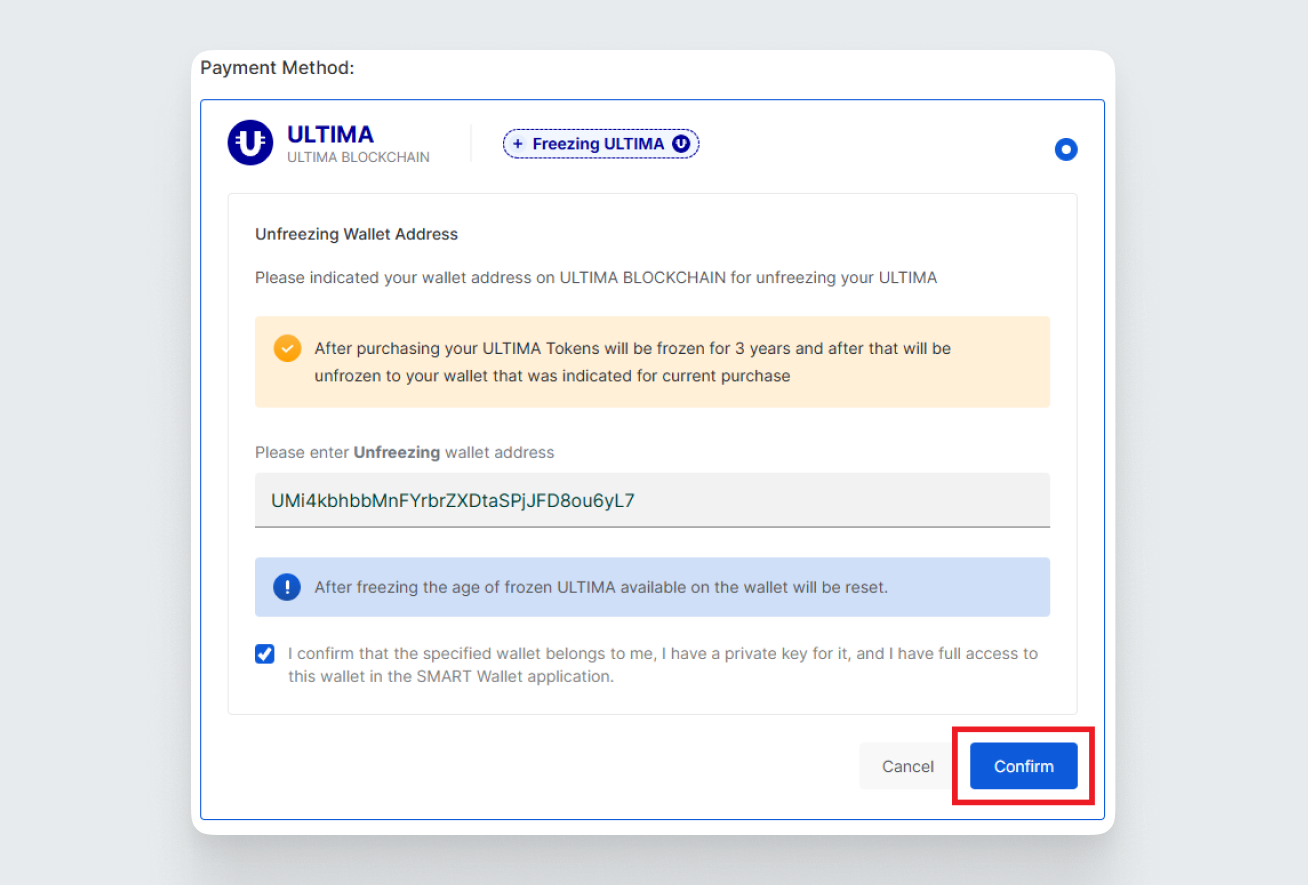Click the ULTIMA BLOCKCHAIN subtitle

click(358, 157)
